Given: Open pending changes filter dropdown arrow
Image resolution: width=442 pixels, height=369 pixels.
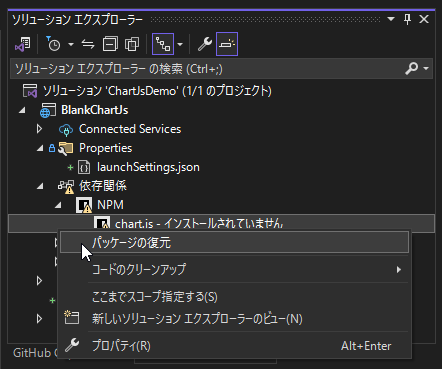Looking at the screenshot, I should tap(71, 44).
